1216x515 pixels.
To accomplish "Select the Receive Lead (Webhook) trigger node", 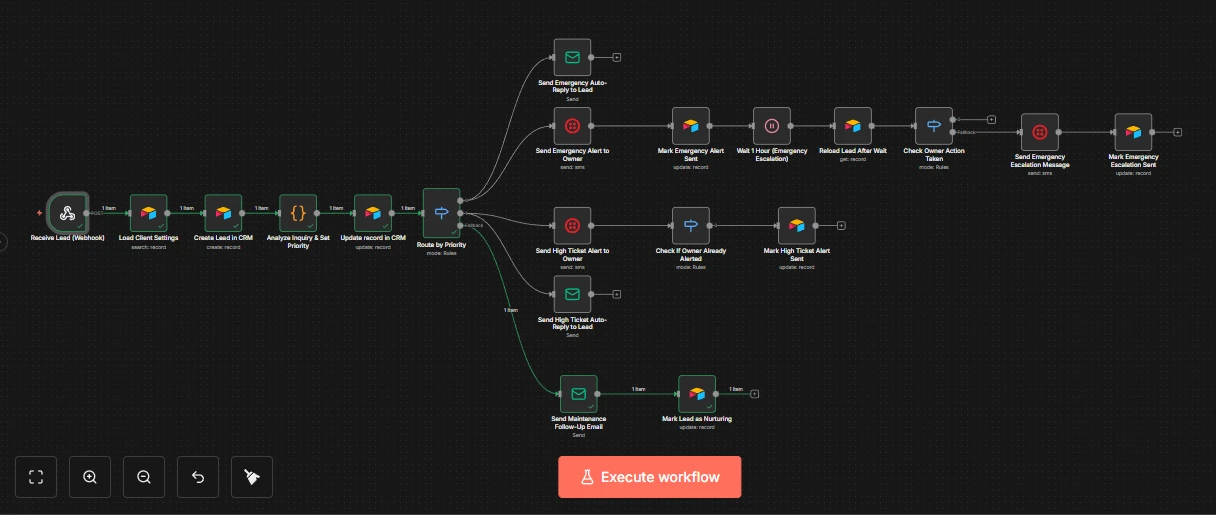I will [68, 213].
